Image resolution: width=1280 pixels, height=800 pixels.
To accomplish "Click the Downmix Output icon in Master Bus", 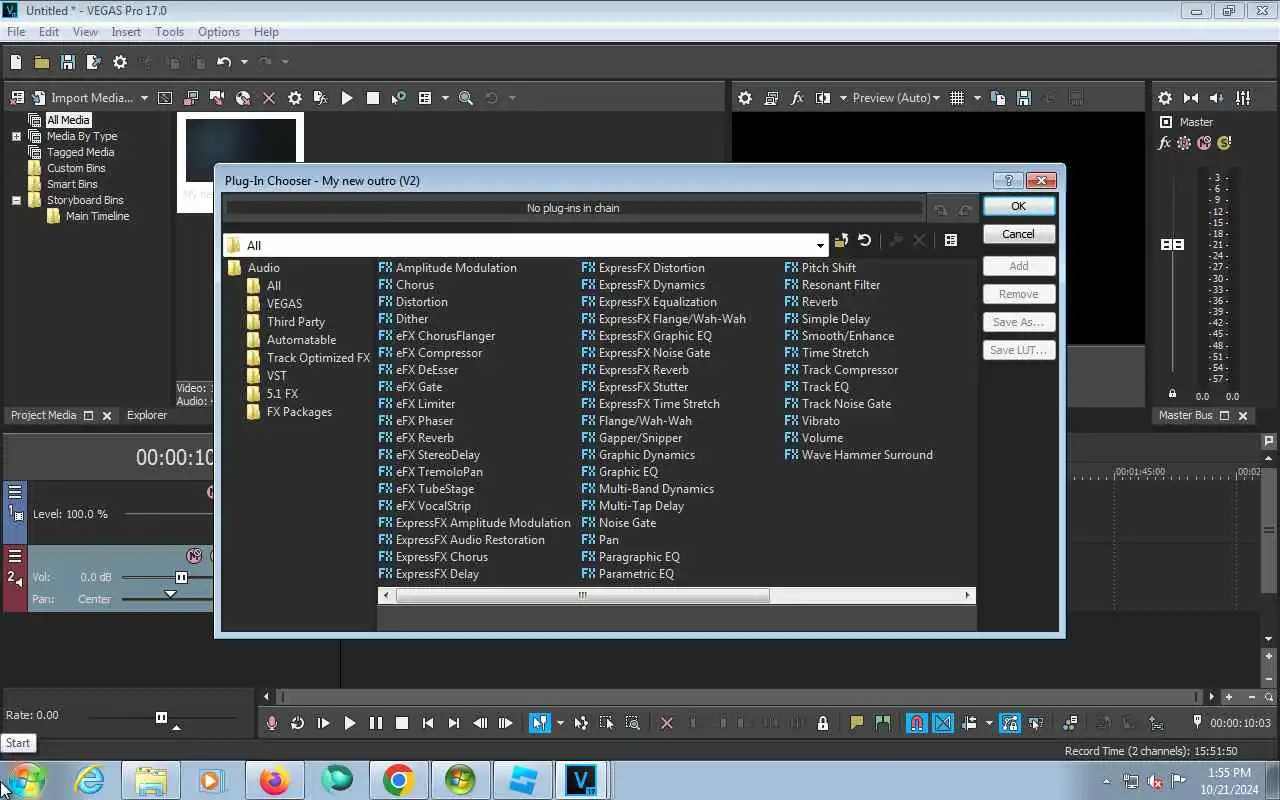I will (1191, 98).
